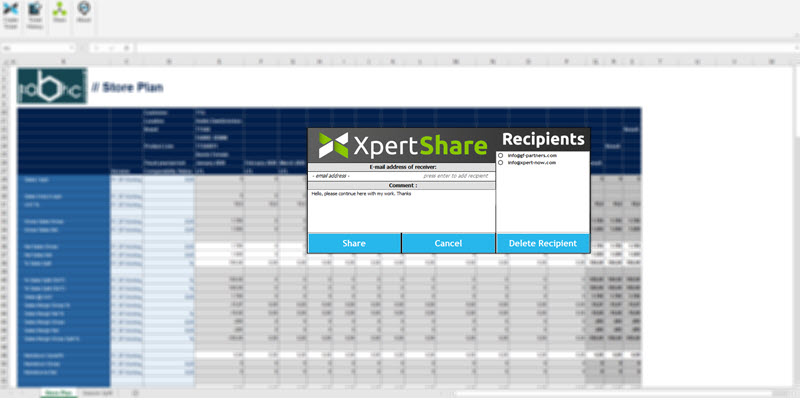Click the insert function button in the formula bar
This screenshot has width=800, height=400.
(127, 48)
